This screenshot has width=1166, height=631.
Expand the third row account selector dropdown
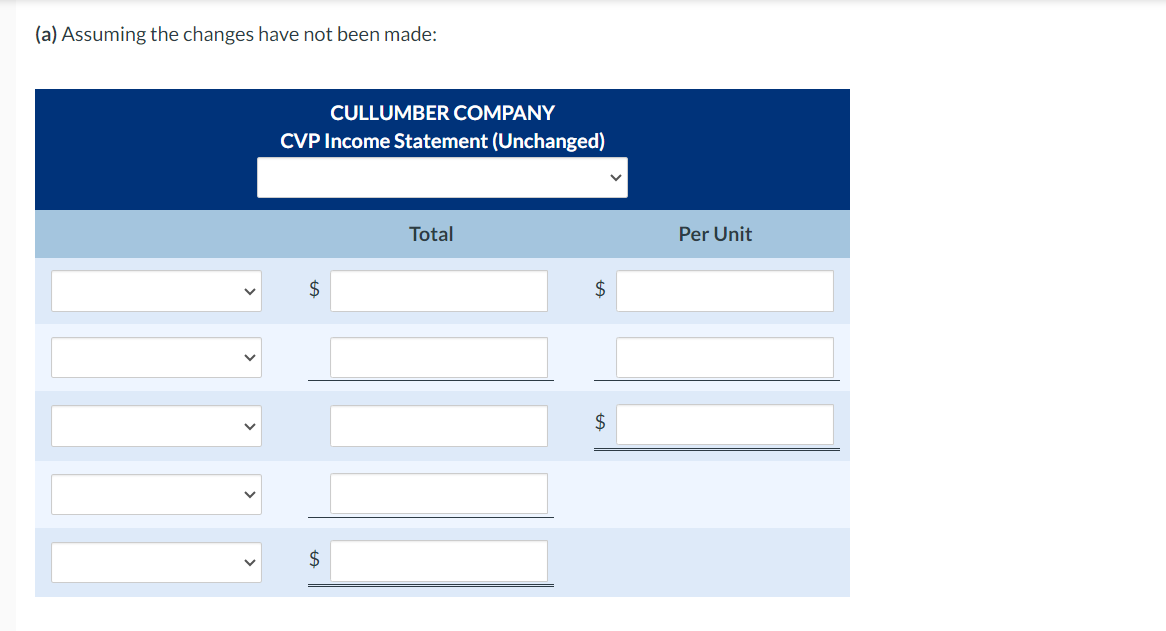(x=155, y=425)
